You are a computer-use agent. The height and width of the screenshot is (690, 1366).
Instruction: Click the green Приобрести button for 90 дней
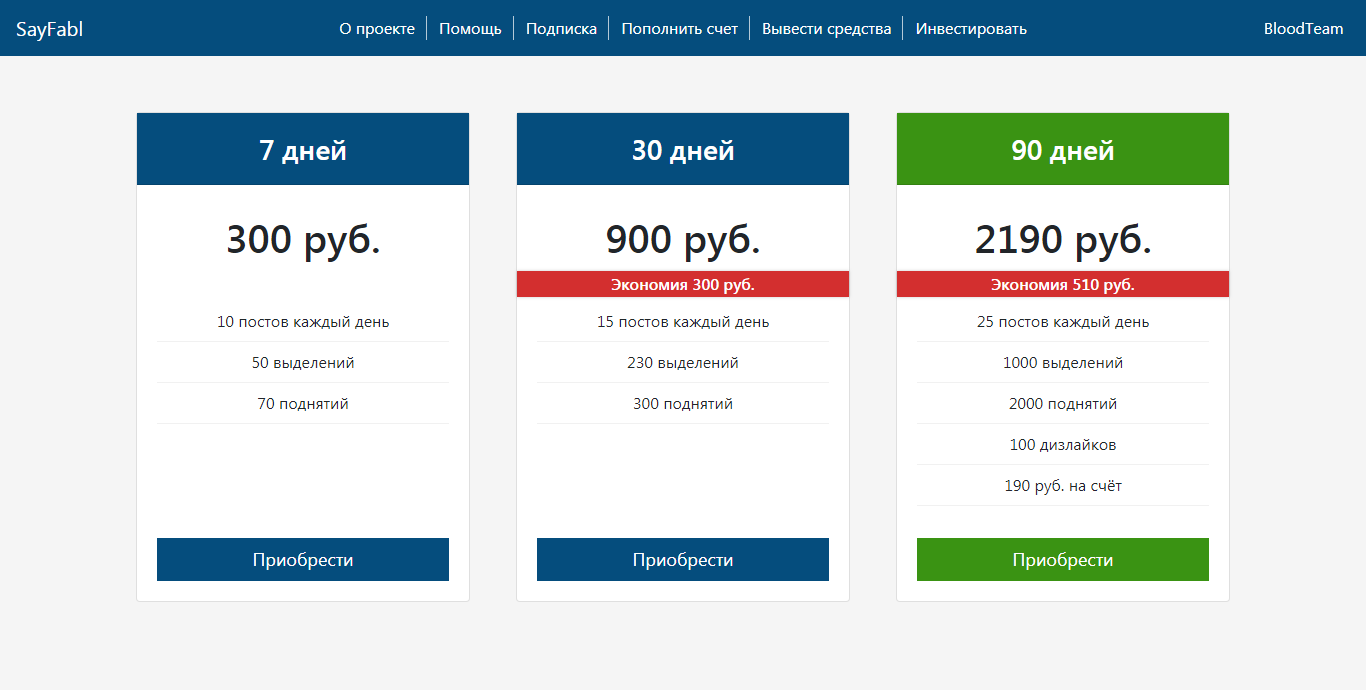tap(1063, 560)
